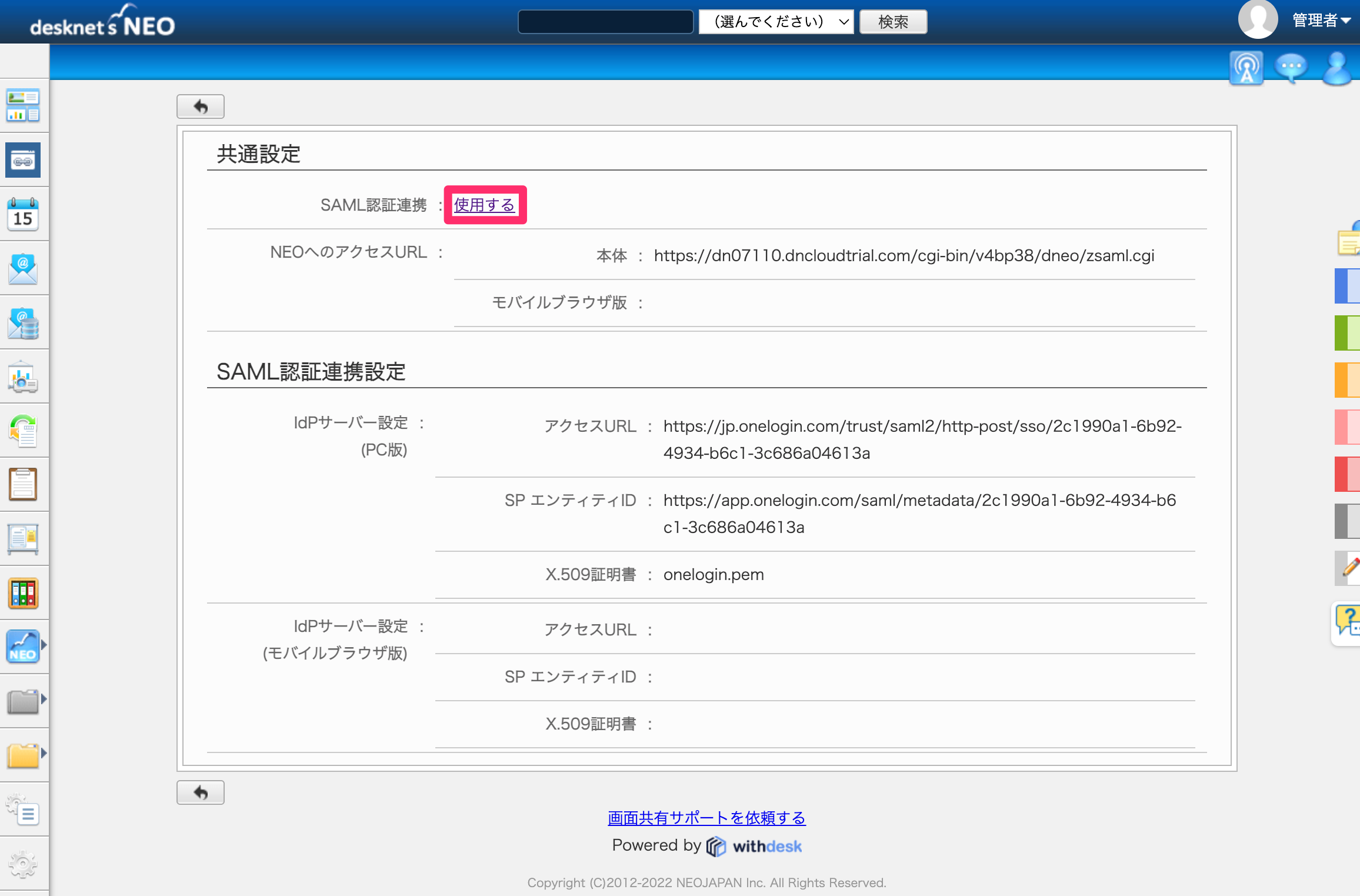Click the モバイルブラウザ版 label under NEO URL
This screenshot has height=896, width=1360.
(559, 302)
